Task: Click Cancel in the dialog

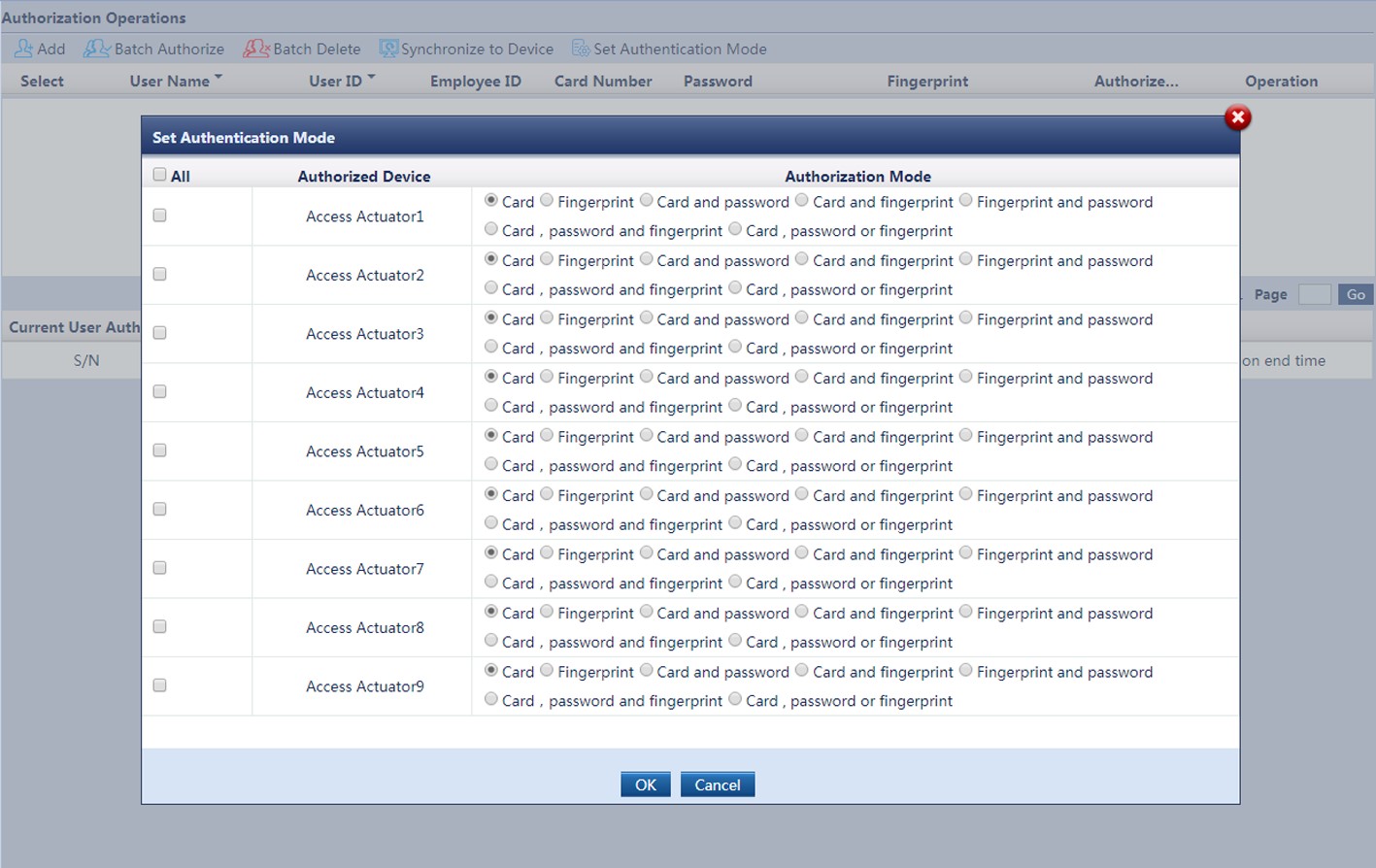Action: coord(718,785)
